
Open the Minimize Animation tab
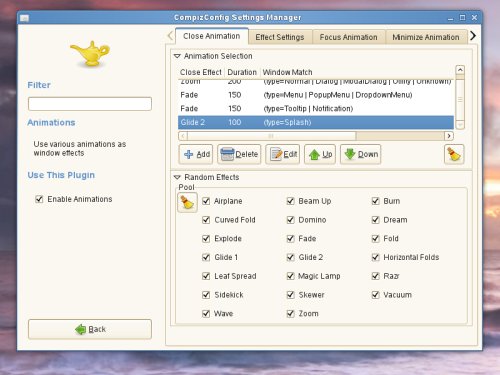click(426, 37)
